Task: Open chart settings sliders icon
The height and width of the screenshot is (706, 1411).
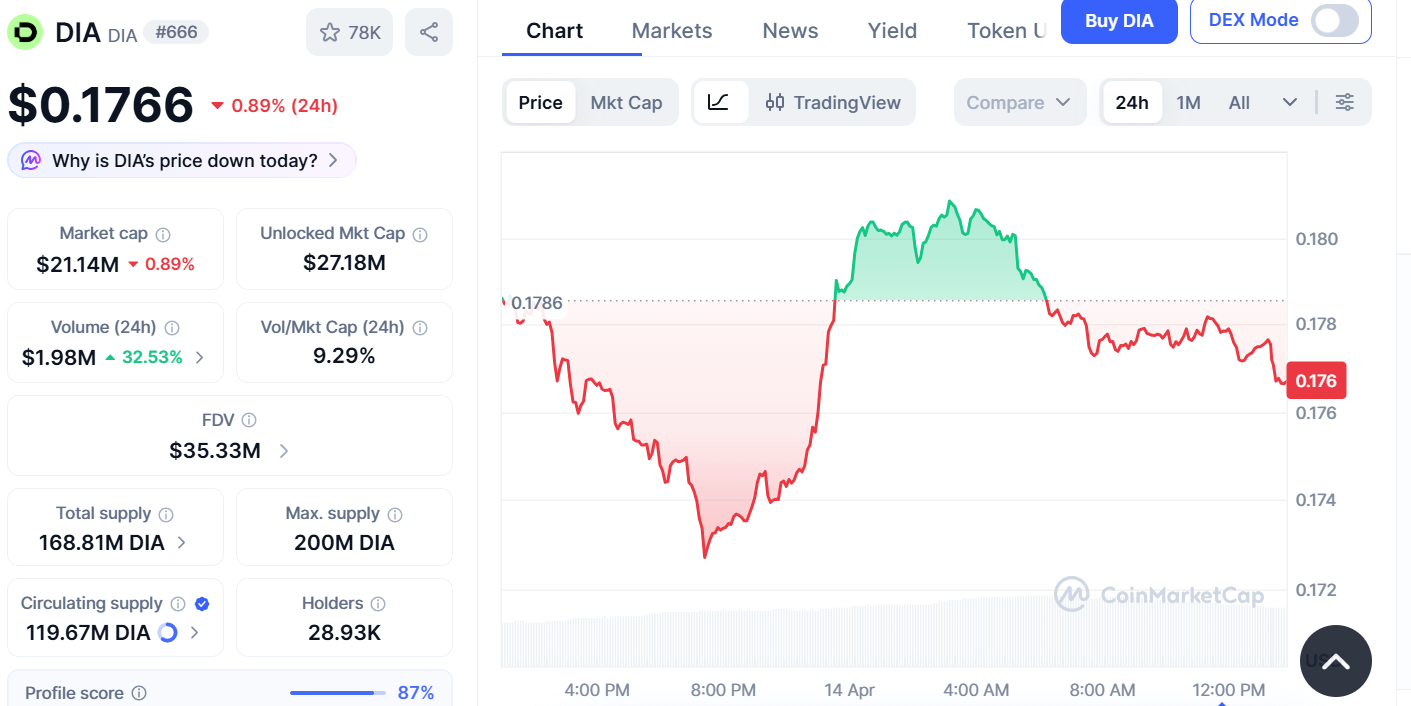Action: (1345, 102)
